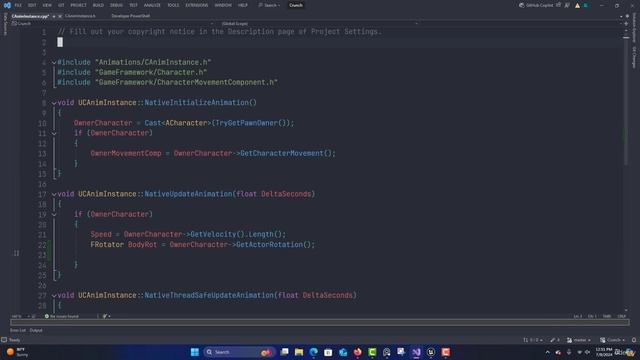Screen dimensions: 640x360
Task: Click the weather widget in taskbar
Action: point(17,352)
